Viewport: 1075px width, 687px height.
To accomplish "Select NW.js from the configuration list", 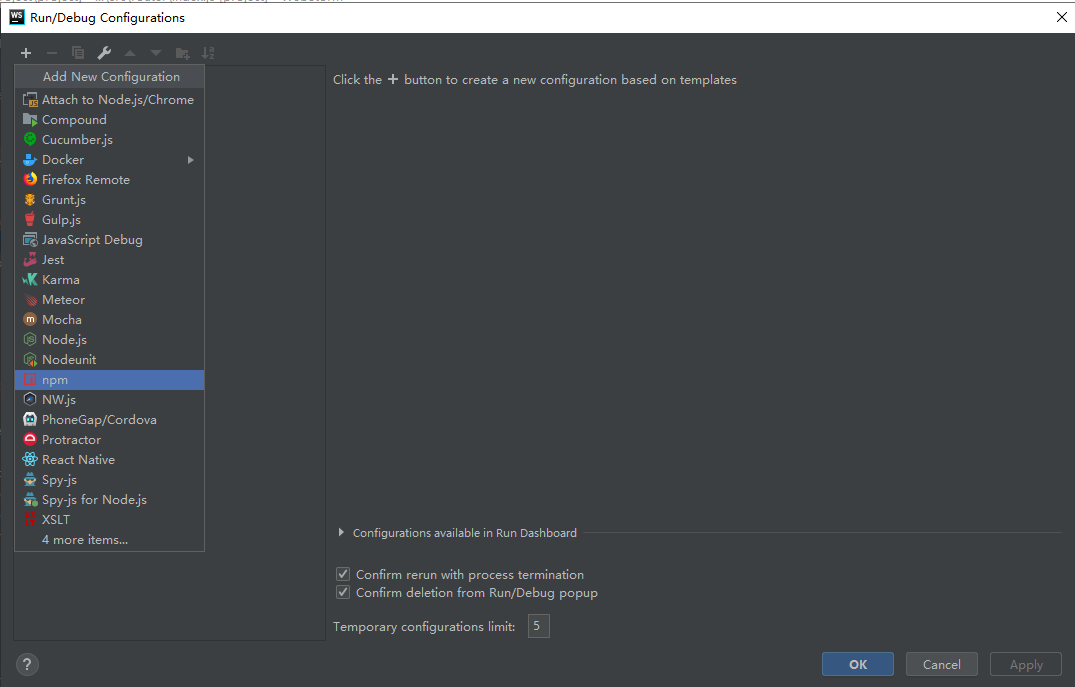I will coord(110,400).
